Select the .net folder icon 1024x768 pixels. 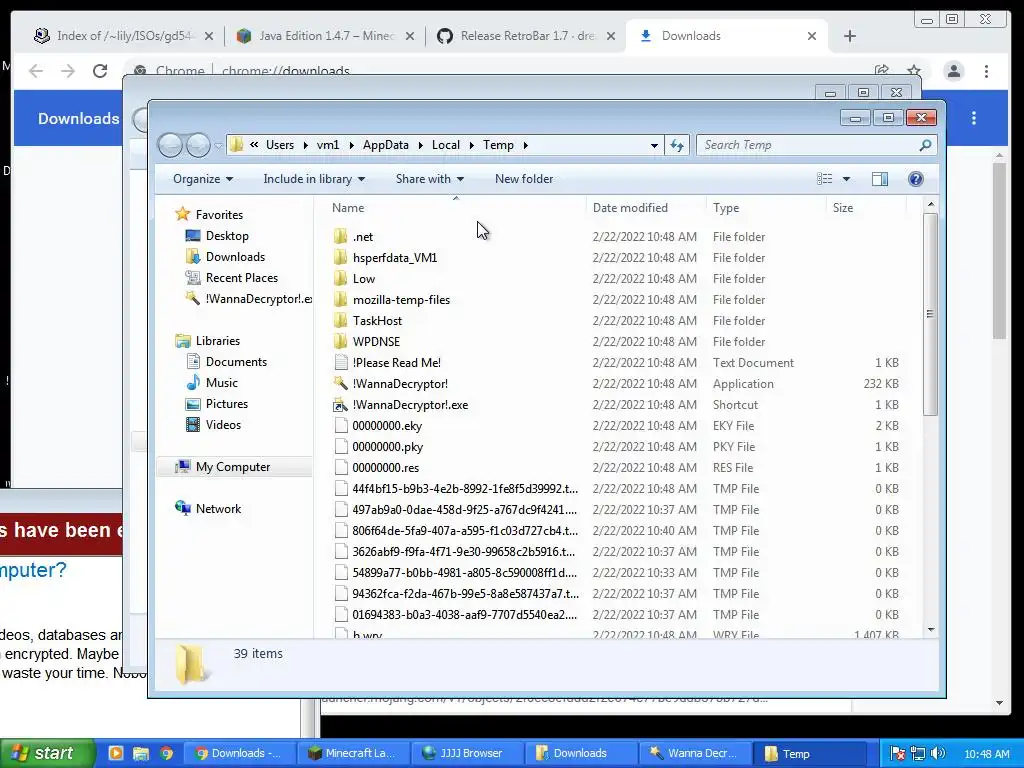340,236
